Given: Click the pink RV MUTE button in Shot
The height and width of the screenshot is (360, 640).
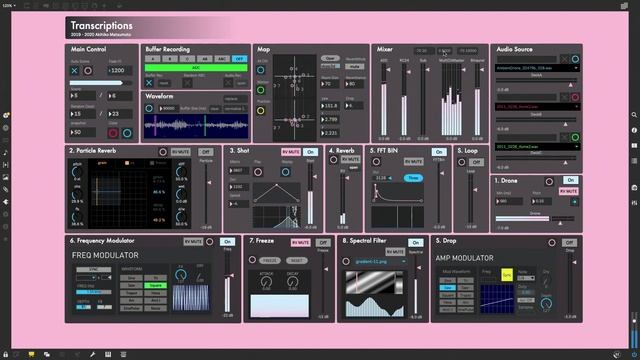Looking at the screenshot, I should [291, 152].
